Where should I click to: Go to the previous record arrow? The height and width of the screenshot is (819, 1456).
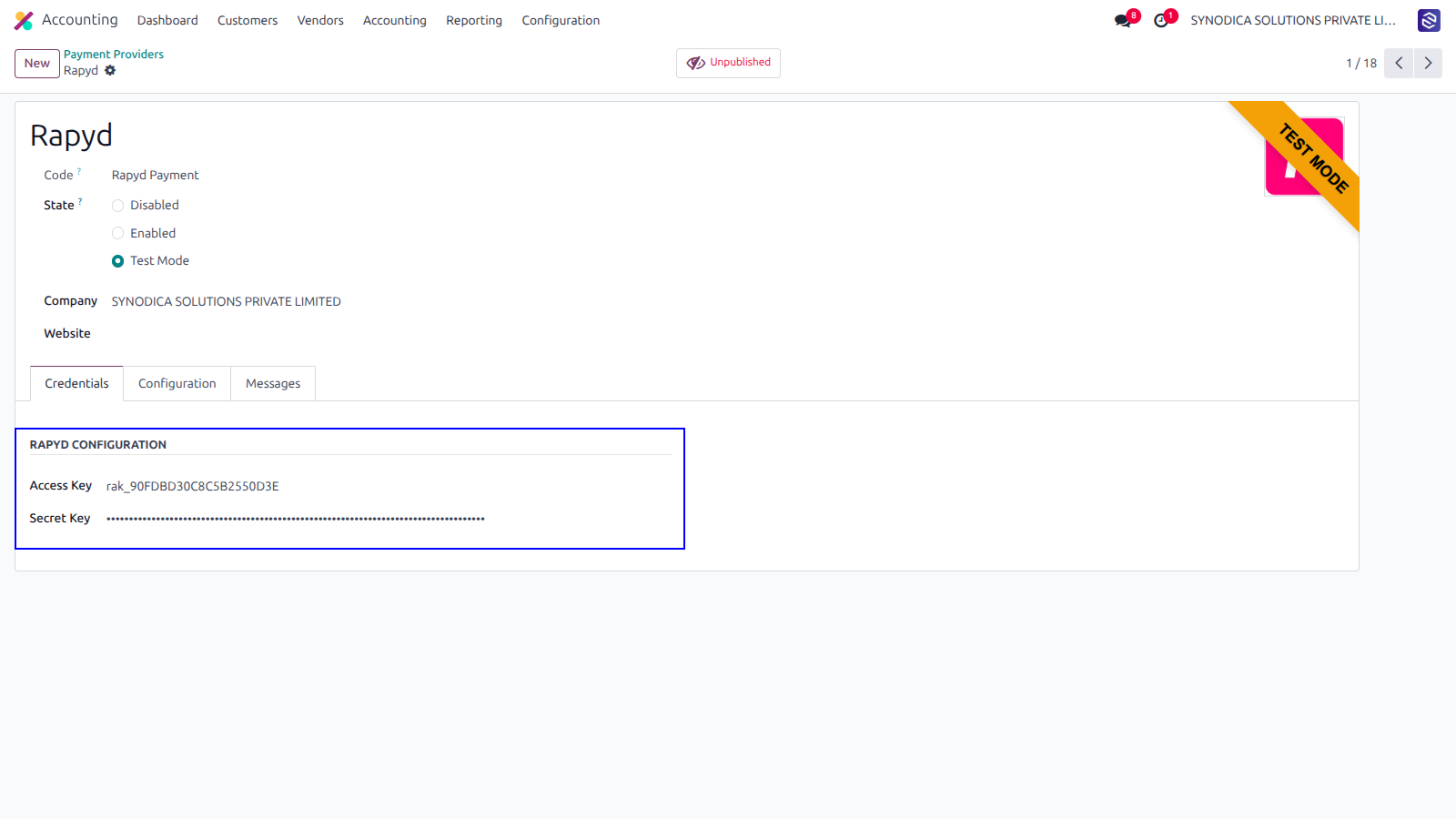tap(1399, 63)
